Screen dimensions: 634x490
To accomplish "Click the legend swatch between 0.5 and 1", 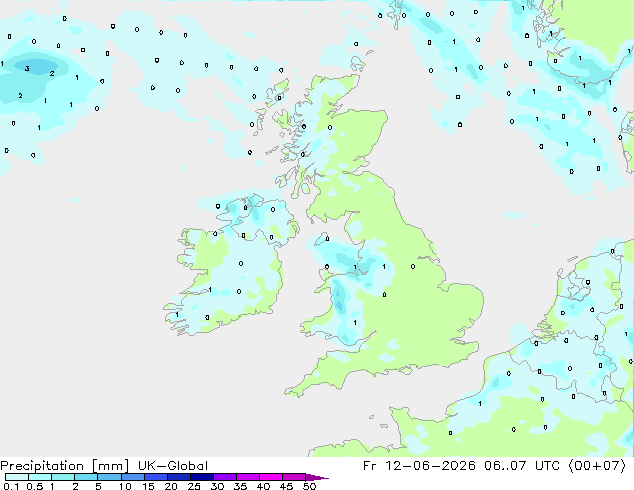I will click(40, 477).
